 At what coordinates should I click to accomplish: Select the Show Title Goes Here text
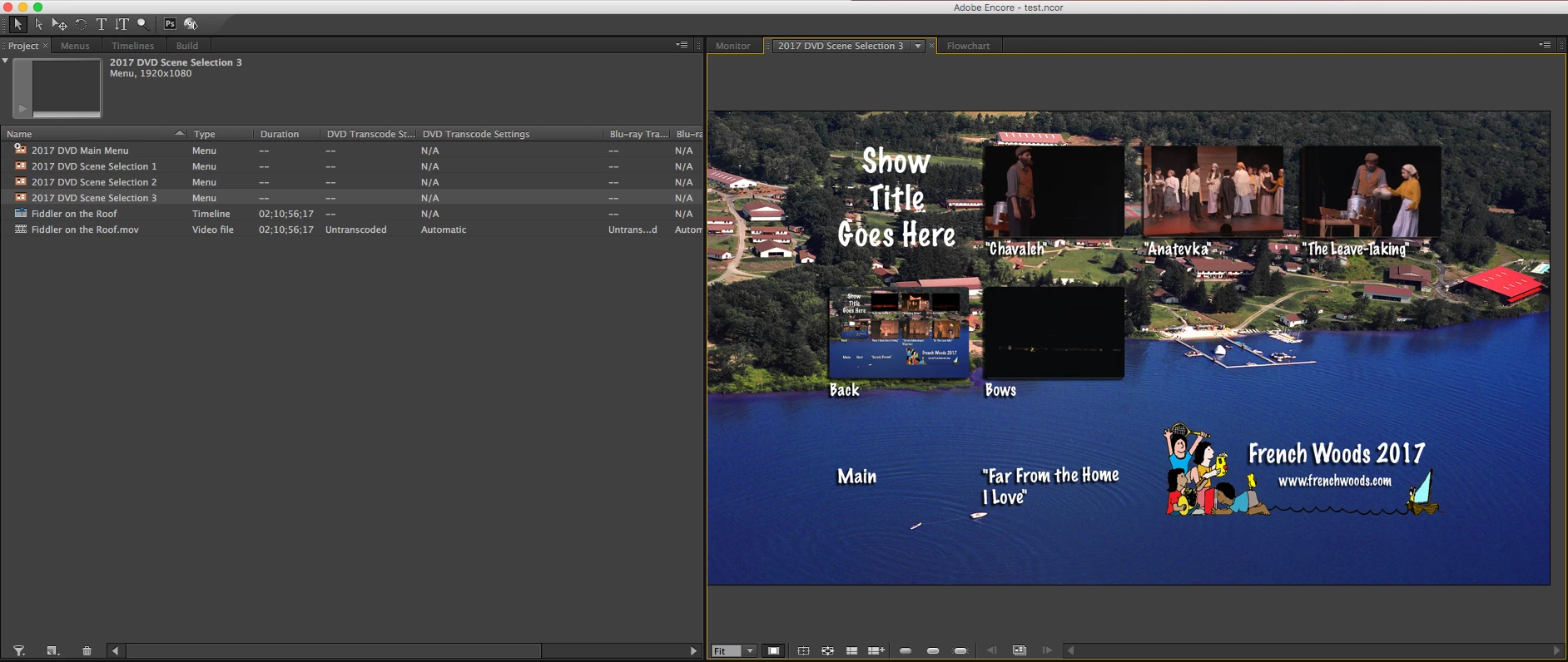[x=896, y=198]
